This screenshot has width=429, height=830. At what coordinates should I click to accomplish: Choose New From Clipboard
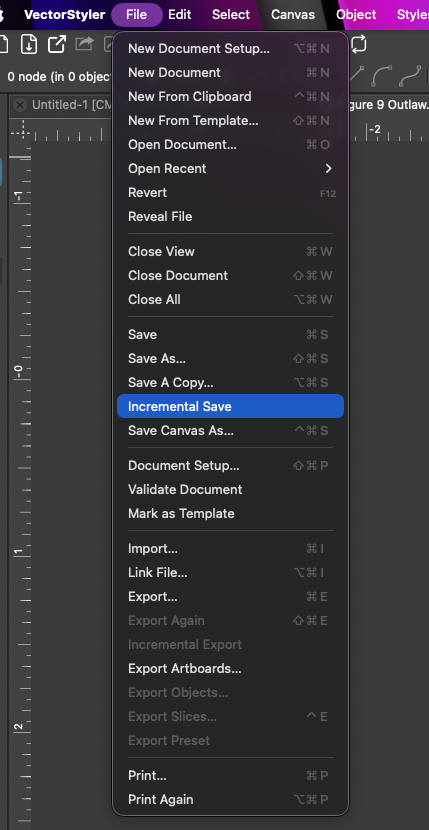point(230,96)
